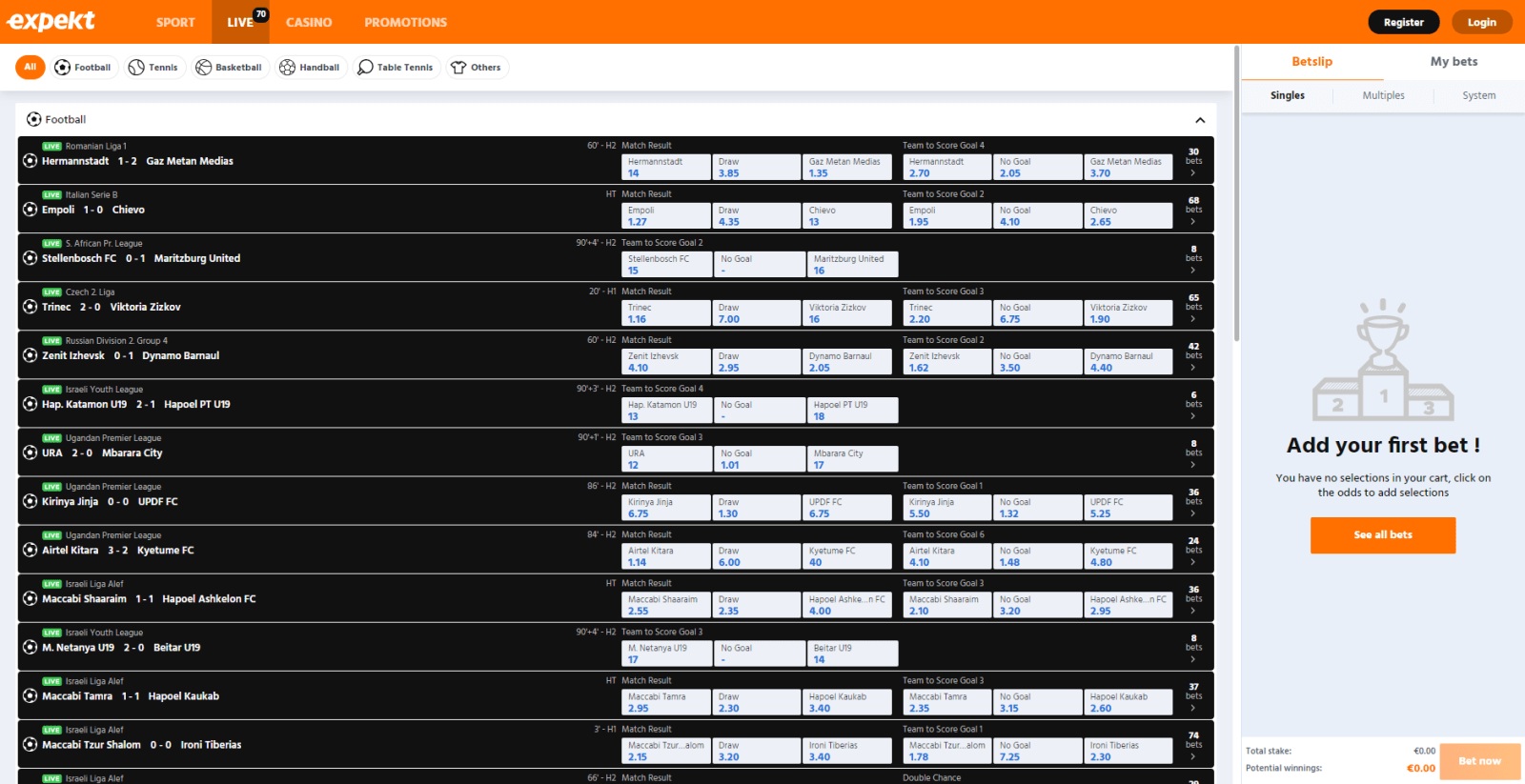Viewport: 1525px width, 784px height.
Task: Choose Hapoel Kaukab Goal 3 odds 2.60
Action: pos(1128,703)
